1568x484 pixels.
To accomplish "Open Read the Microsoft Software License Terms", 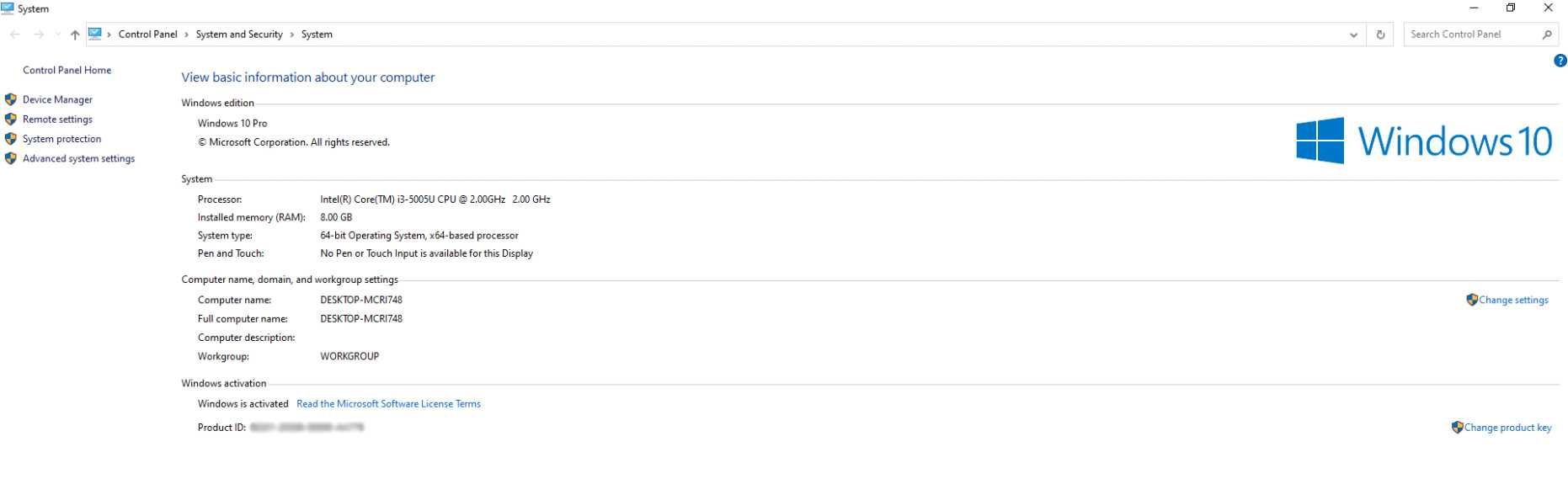I will coord(388,404).
